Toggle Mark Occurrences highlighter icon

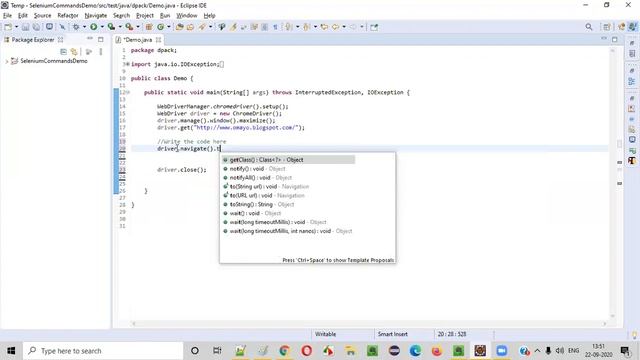[x=233, y=27]
